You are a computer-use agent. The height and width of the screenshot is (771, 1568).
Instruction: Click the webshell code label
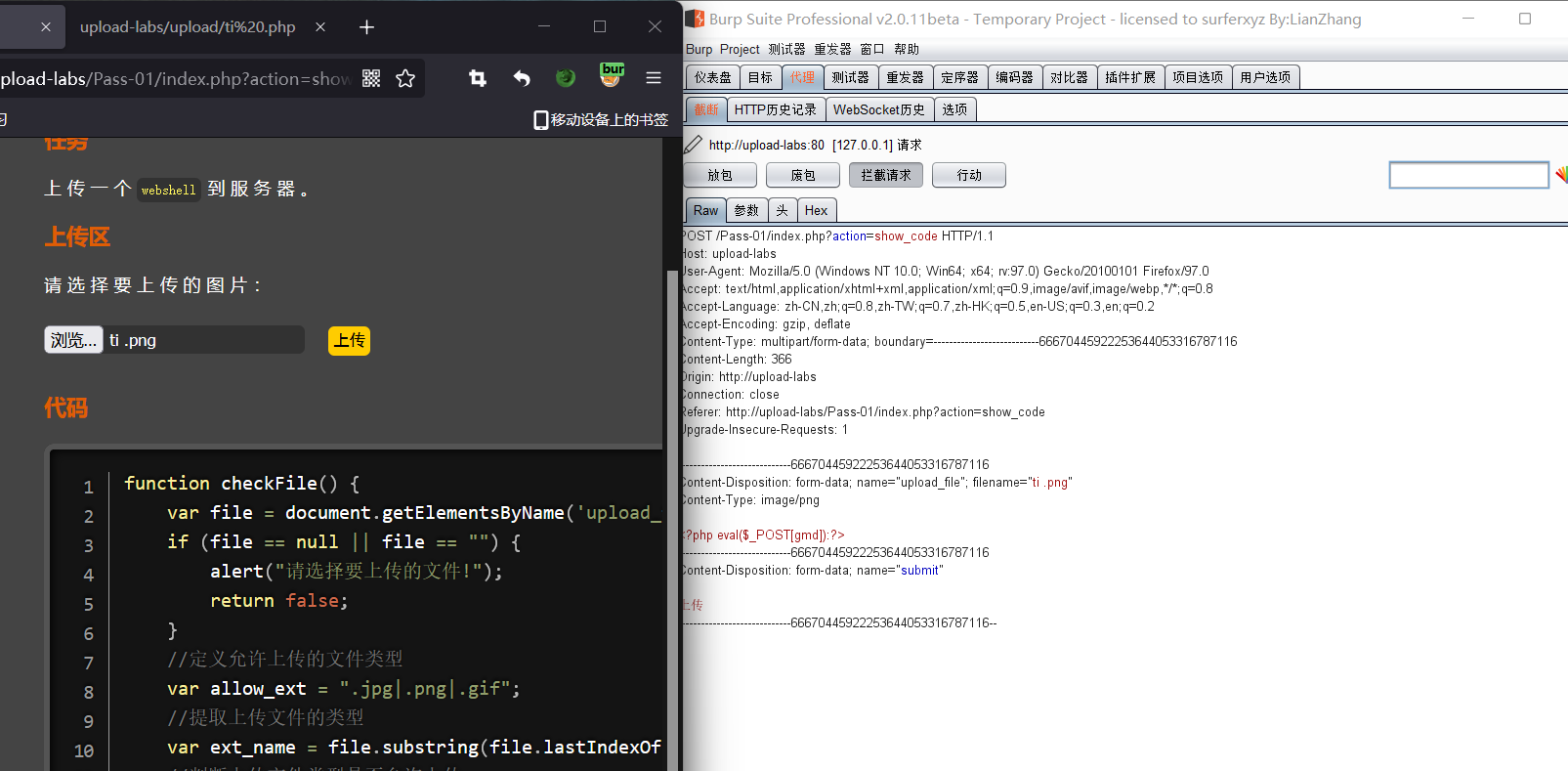point(168,190)
